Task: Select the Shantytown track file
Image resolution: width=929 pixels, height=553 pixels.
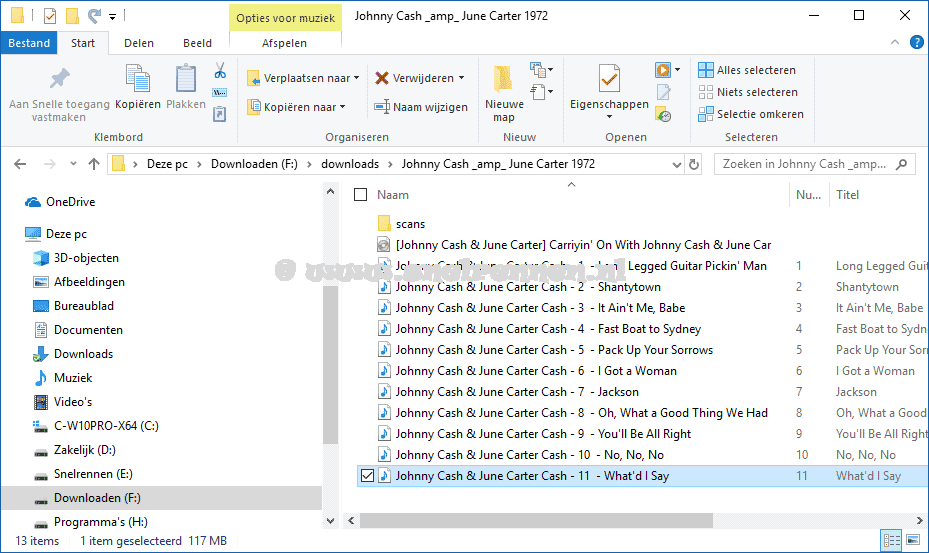Action: click(x=527, y=287)
